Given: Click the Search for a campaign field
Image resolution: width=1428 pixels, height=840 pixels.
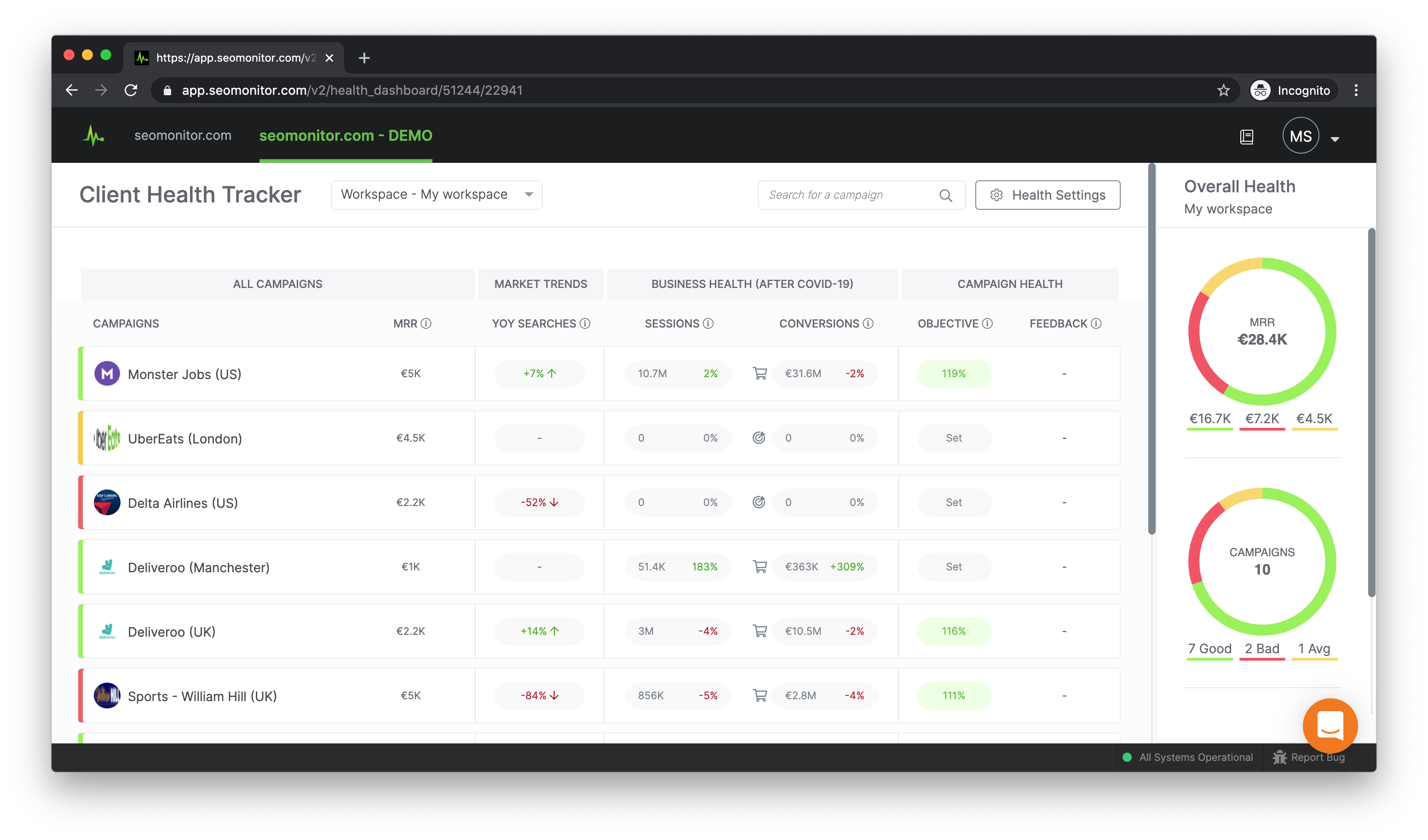Looking at the screenshot, I should click(861, 196).
